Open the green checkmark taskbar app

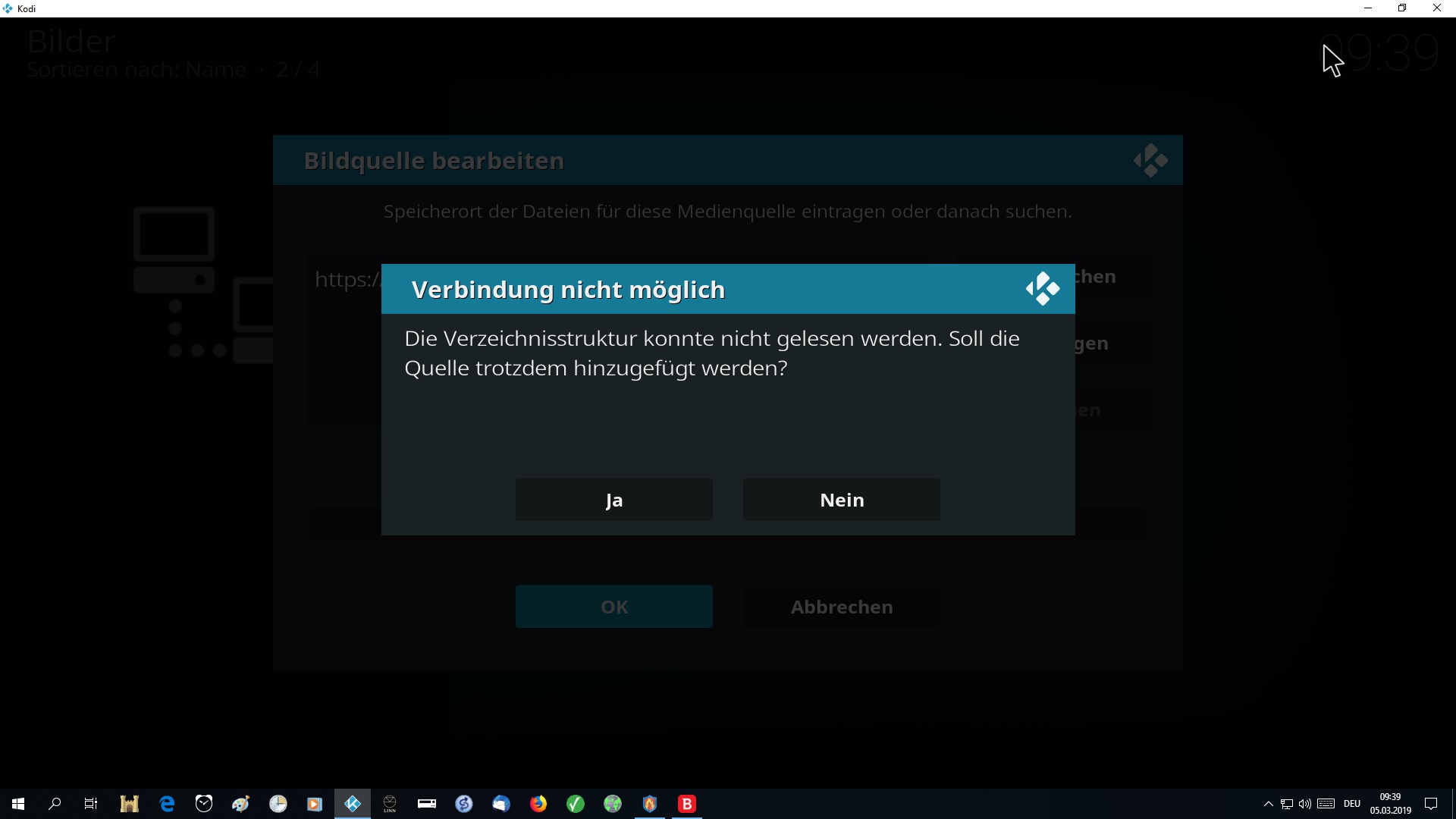tap(576, 804)
